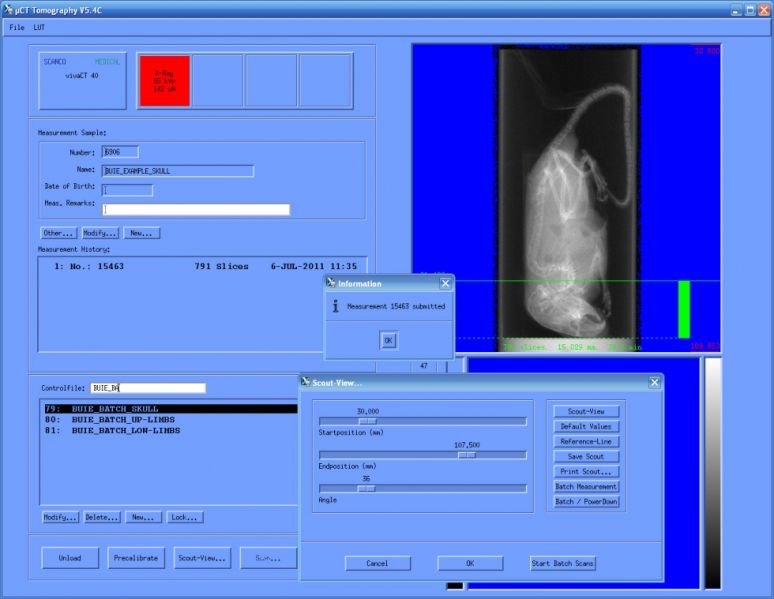The width and height of the screenshot is (774, 599).
Task: Click the greyed-out Scan... button
Action: click(x=268, y=558)
